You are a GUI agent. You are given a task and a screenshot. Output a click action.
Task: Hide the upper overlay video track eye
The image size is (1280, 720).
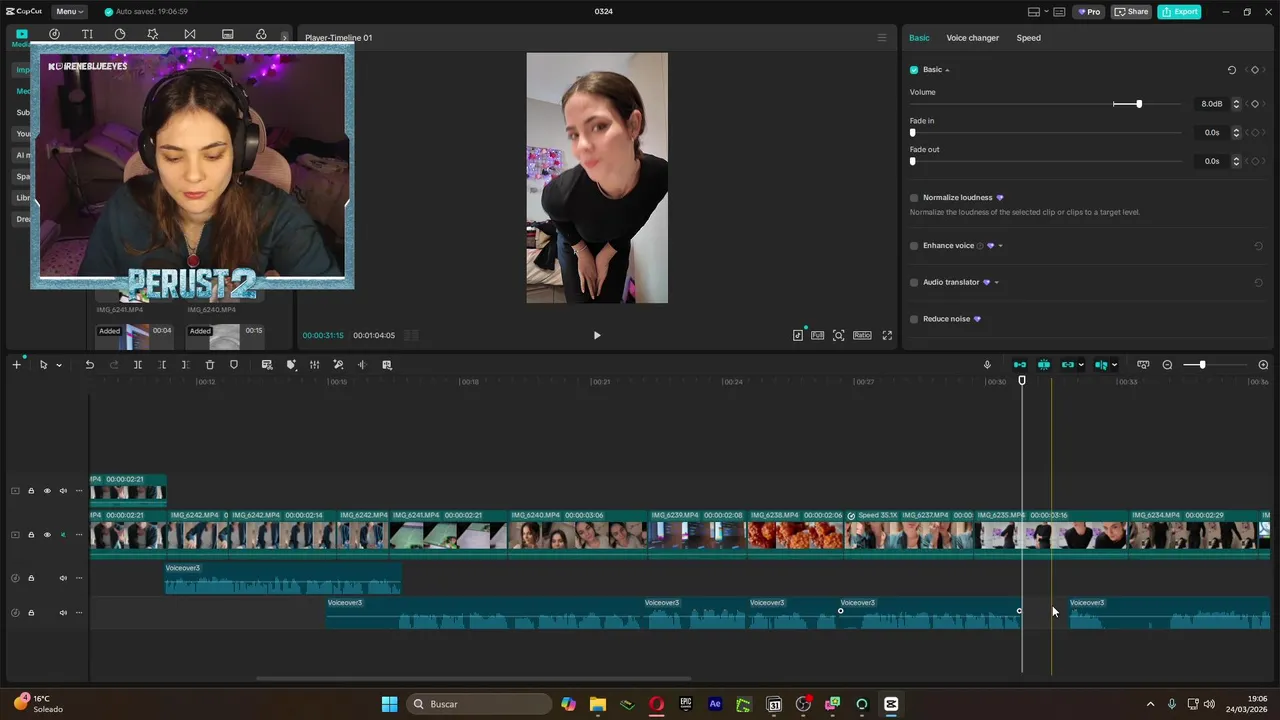coord(47,491)
